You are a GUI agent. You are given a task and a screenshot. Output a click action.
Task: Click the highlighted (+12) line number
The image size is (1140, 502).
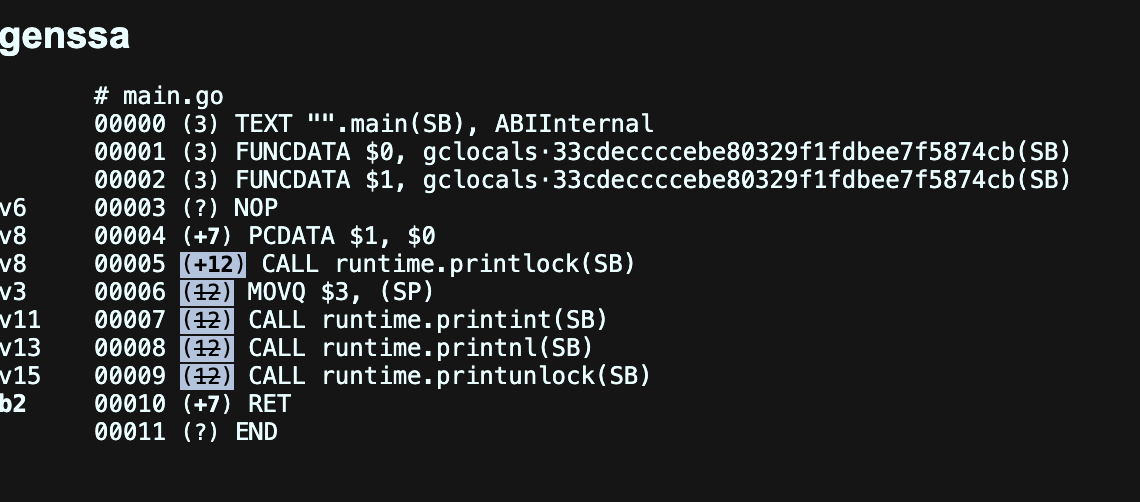213,264
